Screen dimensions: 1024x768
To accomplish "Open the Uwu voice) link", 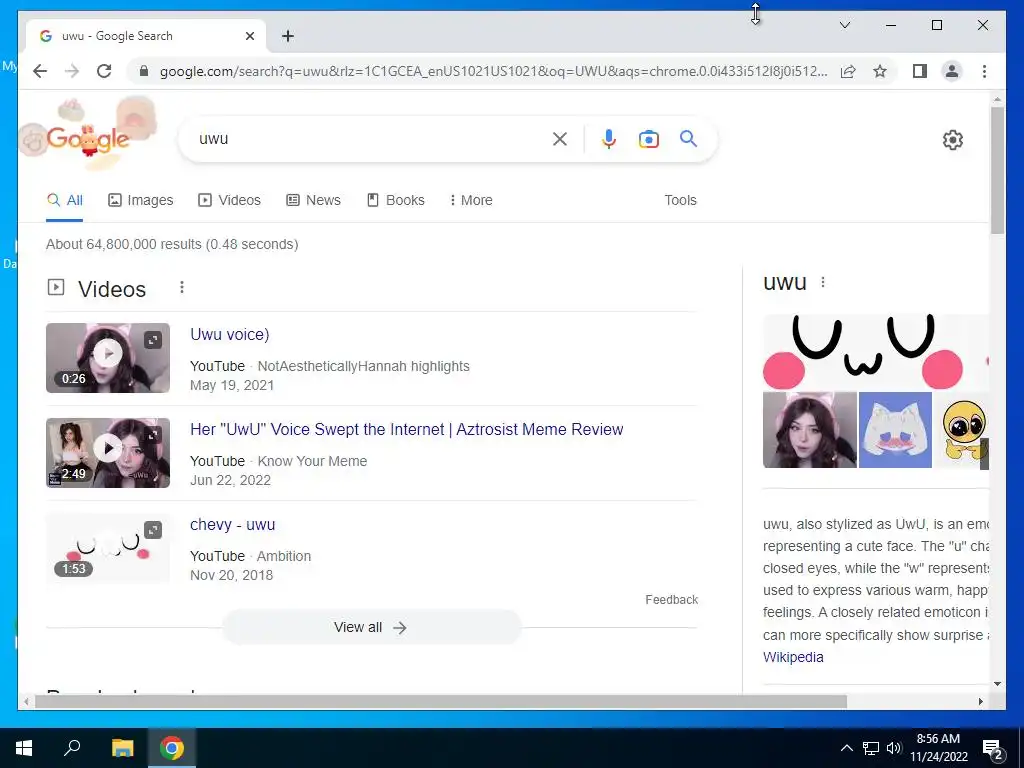I will click(229, 334).
